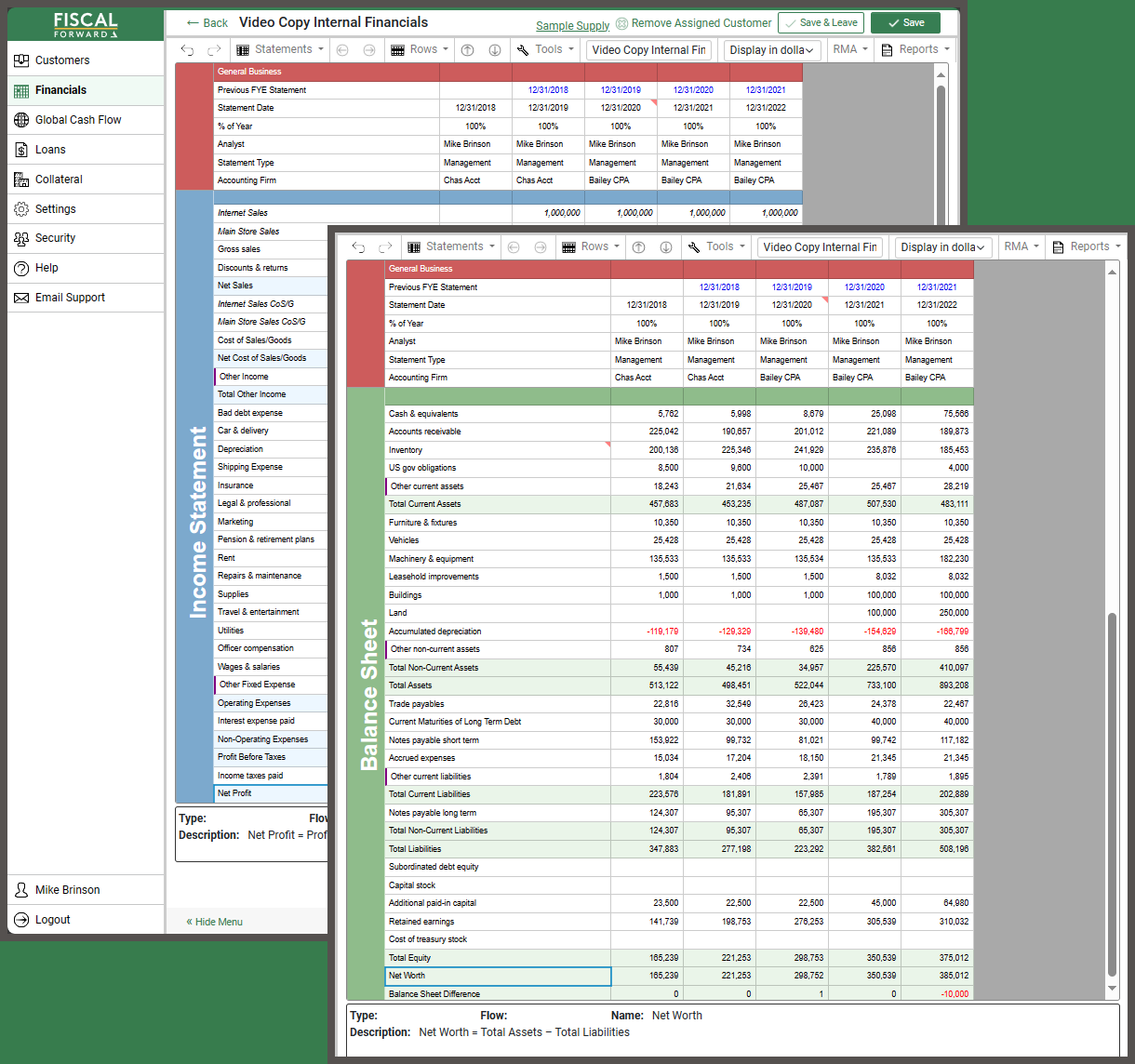
Task: Click the undo arrow icon in the toolbar
Action: [358, 246]
